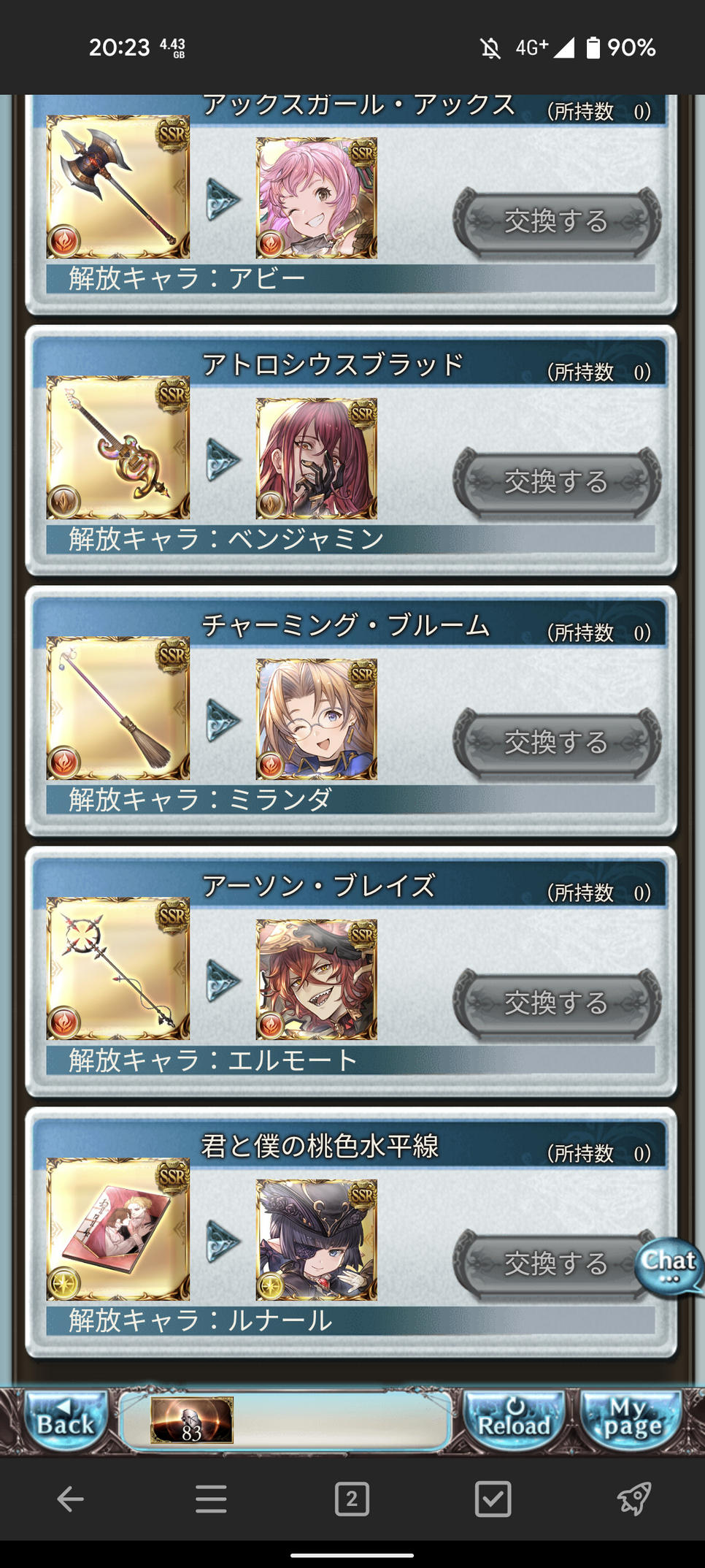Open the browser hamburger menu
The image size is (705, 1568).
click(211, 1499)
